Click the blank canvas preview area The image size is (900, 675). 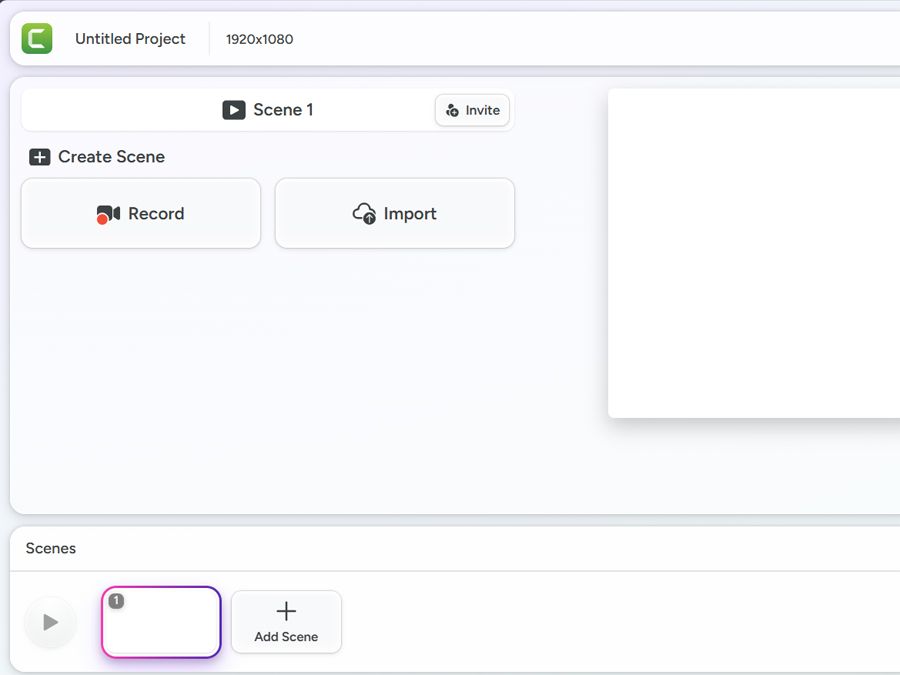(x=754, y=253)
